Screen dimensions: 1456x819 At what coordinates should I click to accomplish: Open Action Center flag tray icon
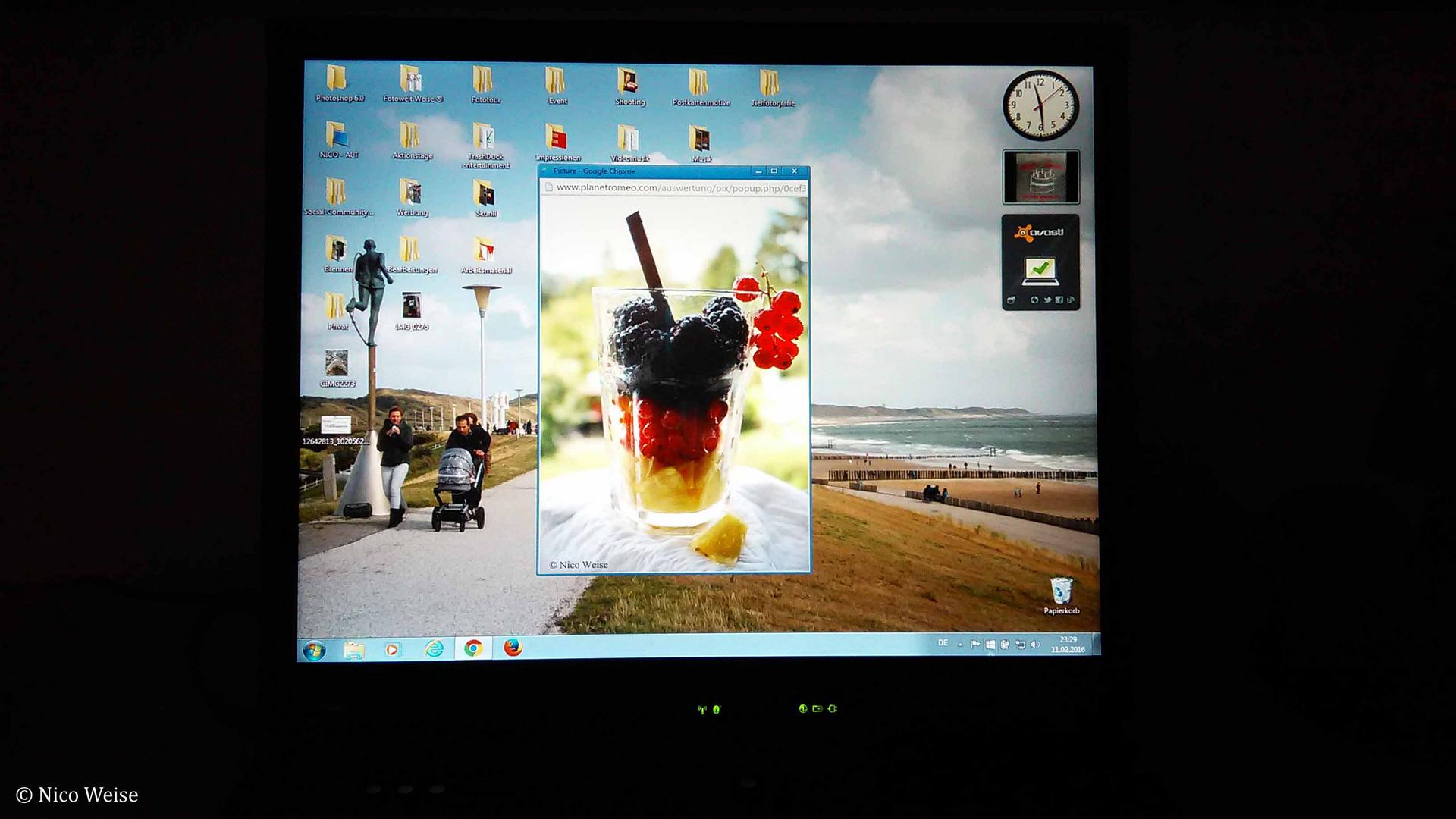coord(975,645)
